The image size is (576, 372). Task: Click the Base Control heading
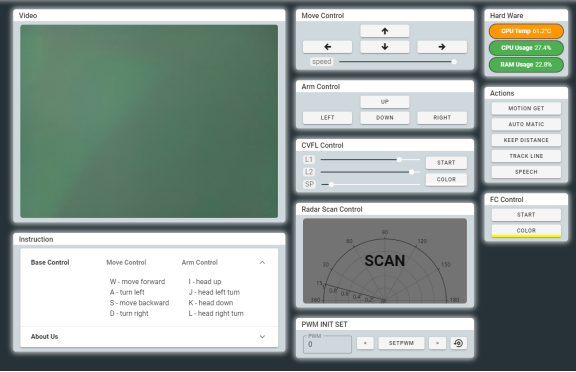[x=50, y=263]
